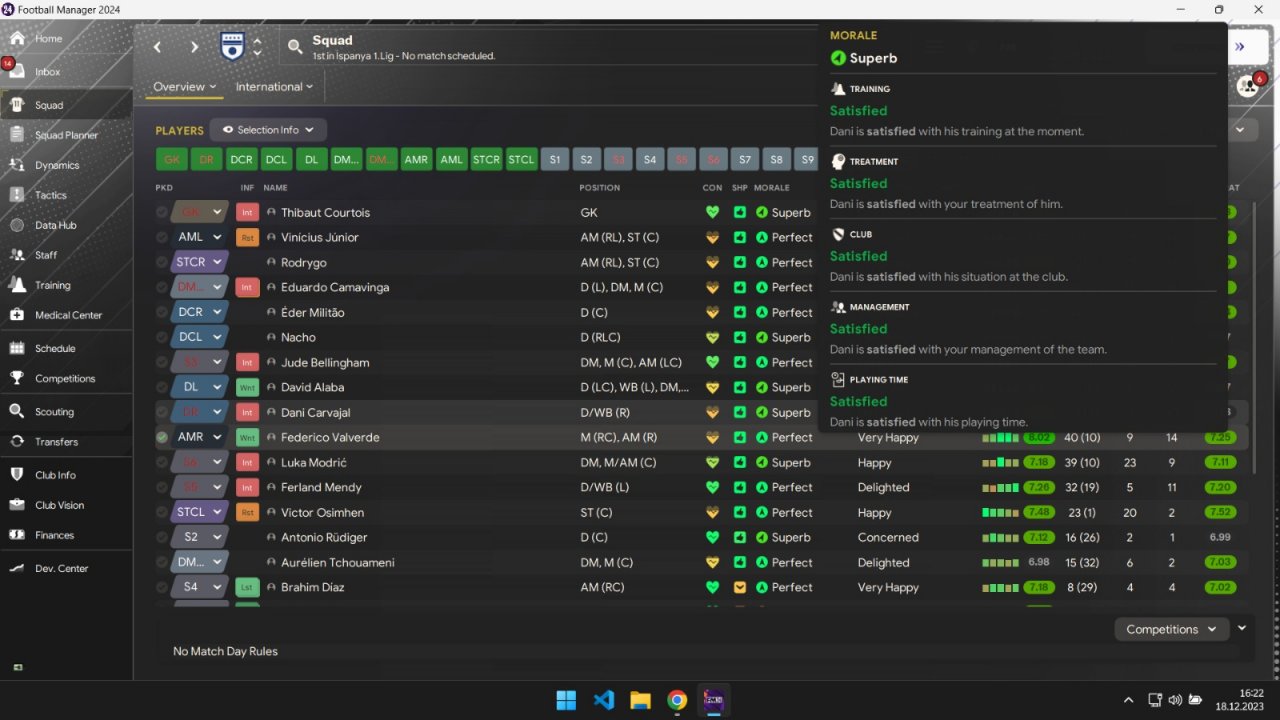Screen dimensions: 1280x720
Task: Click the back navigation arrow
Action: point(157,47)
